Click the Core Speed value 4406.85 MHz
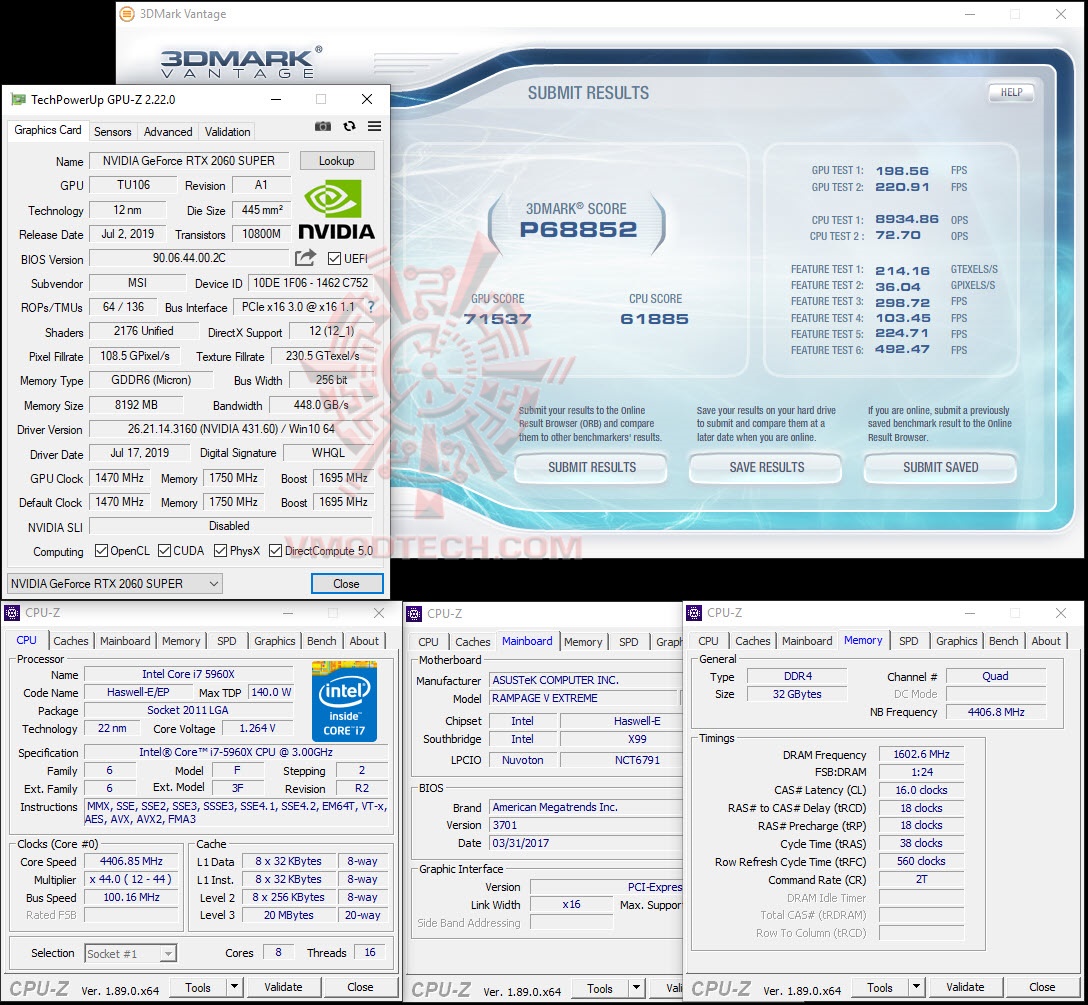Image resolution: width=1088 pixels, height=1005 pixels. 131,861
